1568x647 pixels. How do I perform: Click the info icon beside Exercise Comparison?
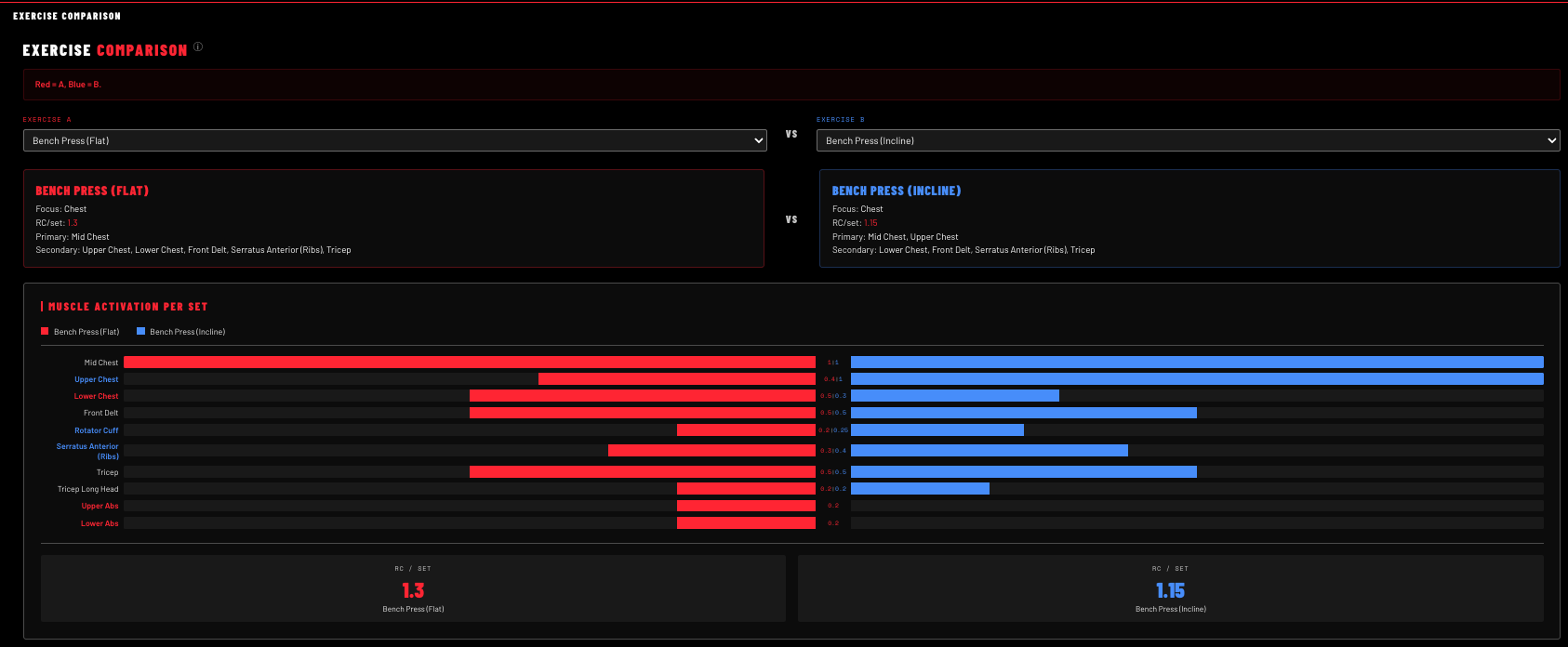pos(198,47)
